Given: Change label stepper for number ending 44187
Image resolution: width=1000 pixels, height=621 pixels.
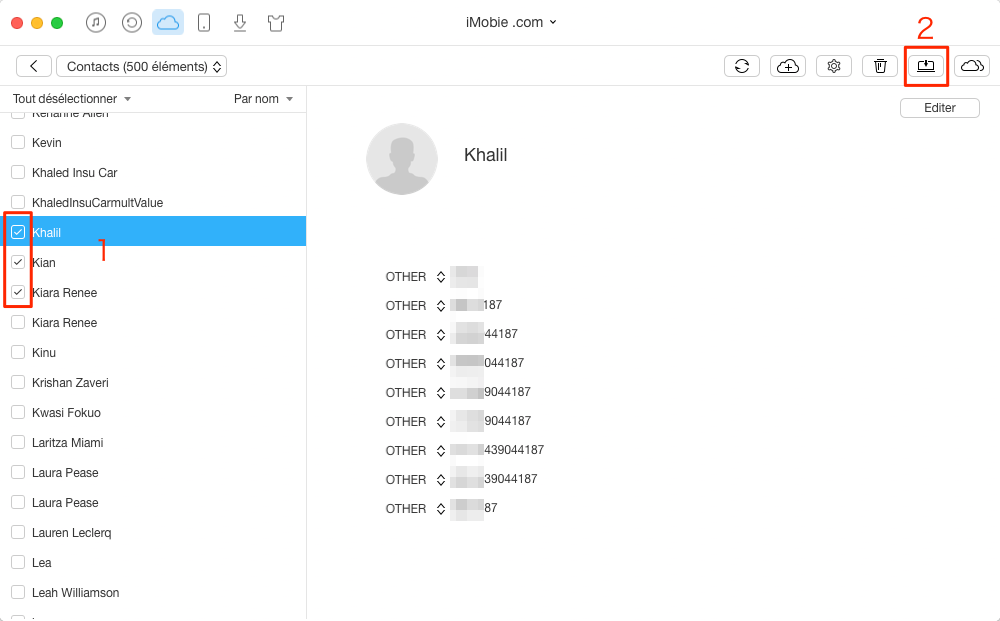Looking at the screenshot, I should pos(441,335).
